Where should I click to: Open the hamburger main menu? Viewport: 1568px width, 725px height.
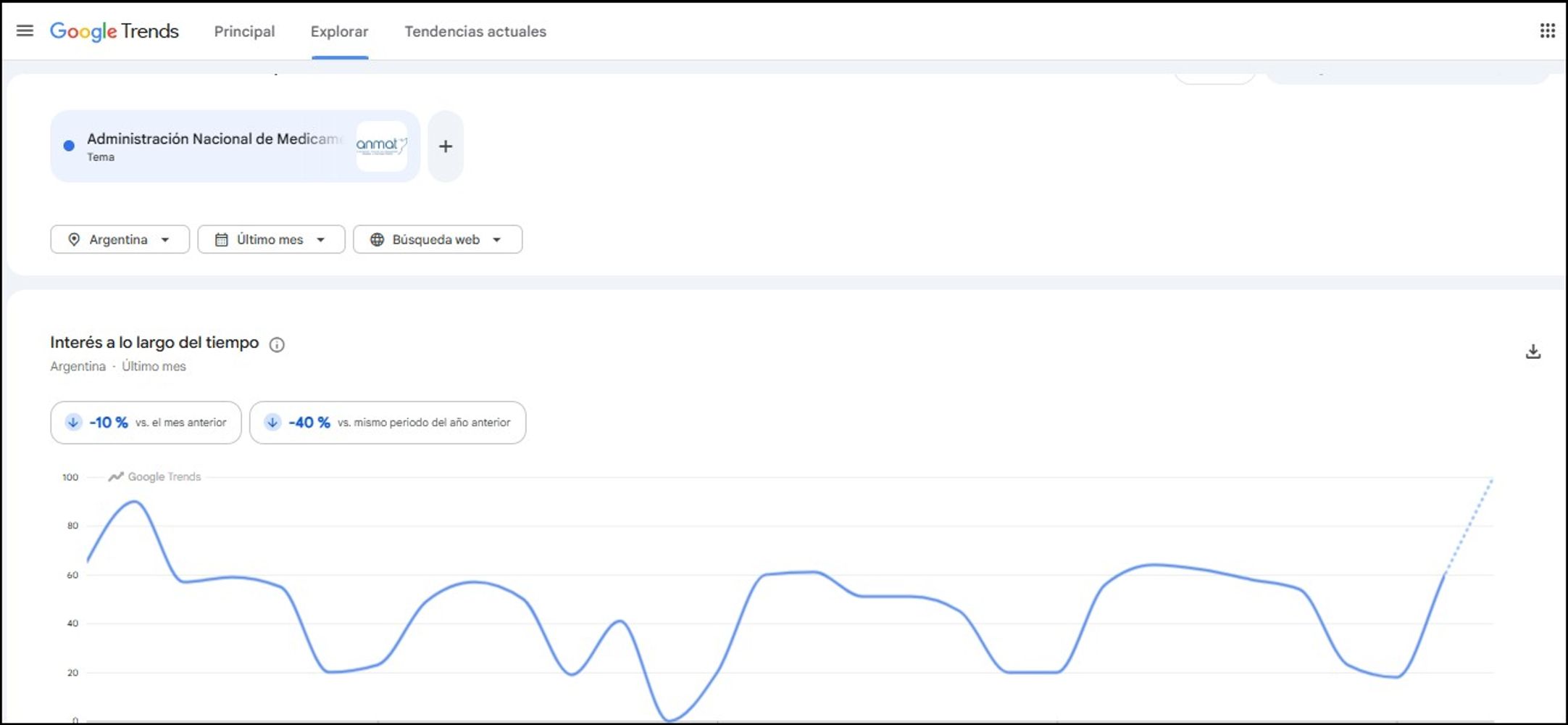[25, 30]
